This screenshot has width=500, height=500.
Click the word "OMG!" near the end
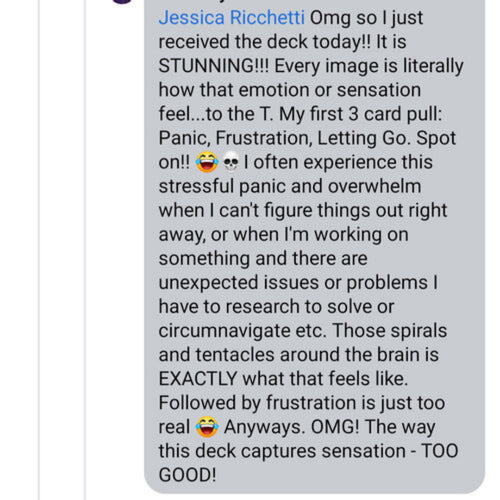pos(335,427)
